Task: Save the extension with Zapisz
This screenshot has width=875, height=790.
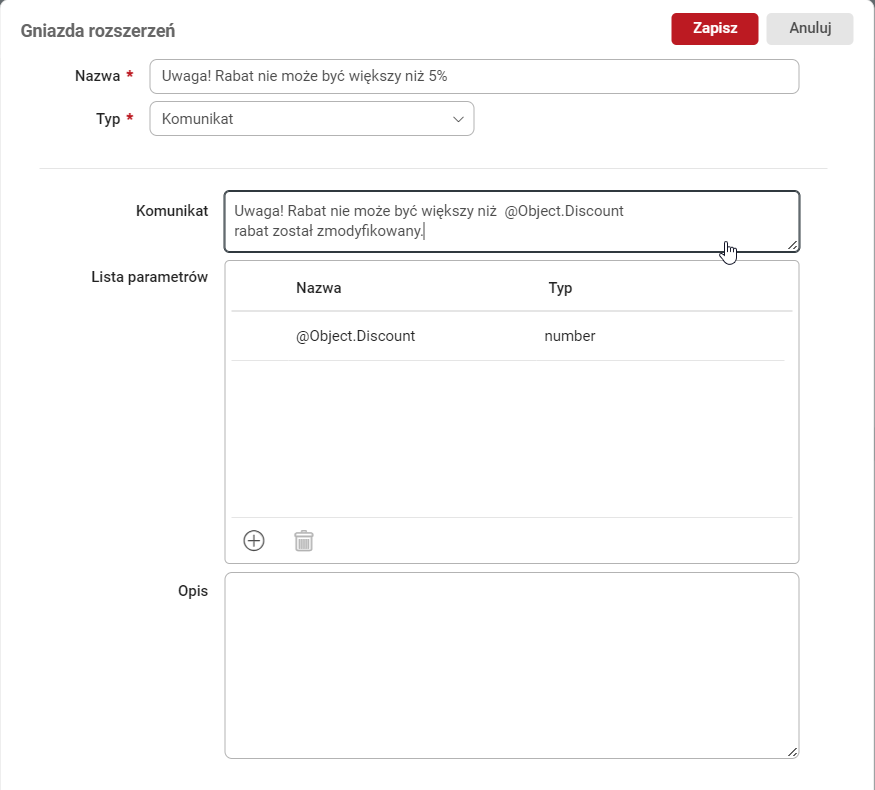Action: click(x=715, y=29)
